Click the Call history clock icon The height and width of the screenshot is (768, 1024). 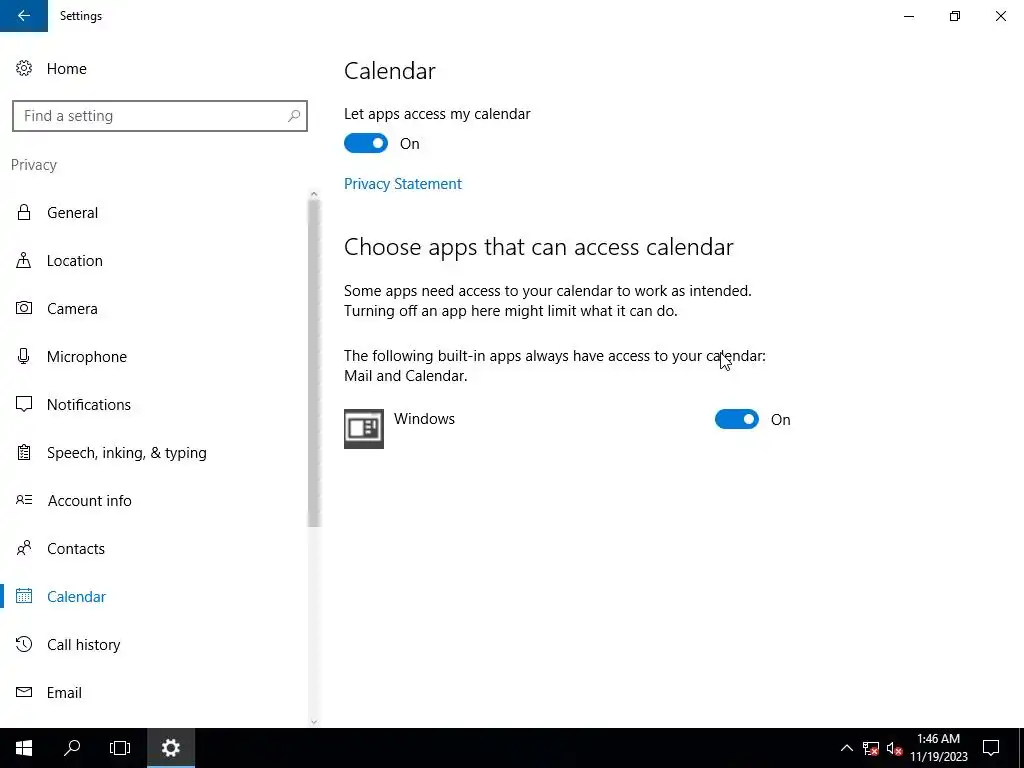click(x=24, y=644)
